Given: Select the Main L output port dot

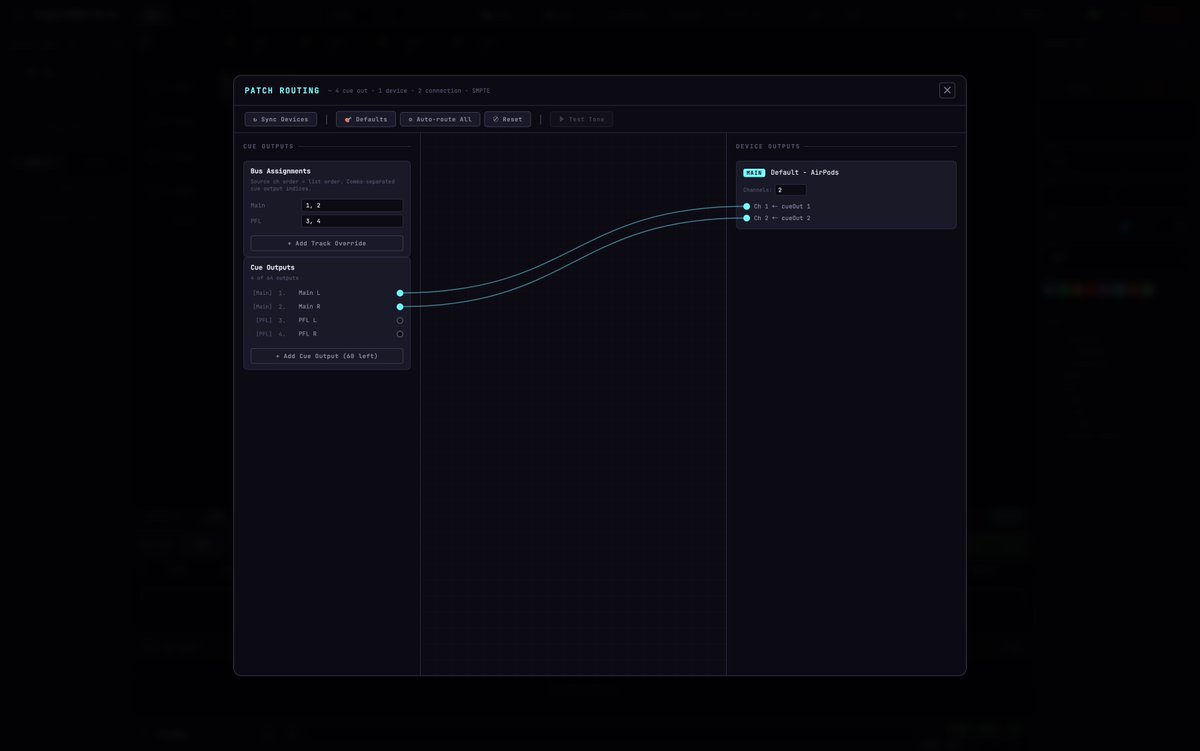Looking at the screenshot, I should (x=400, y=293).
